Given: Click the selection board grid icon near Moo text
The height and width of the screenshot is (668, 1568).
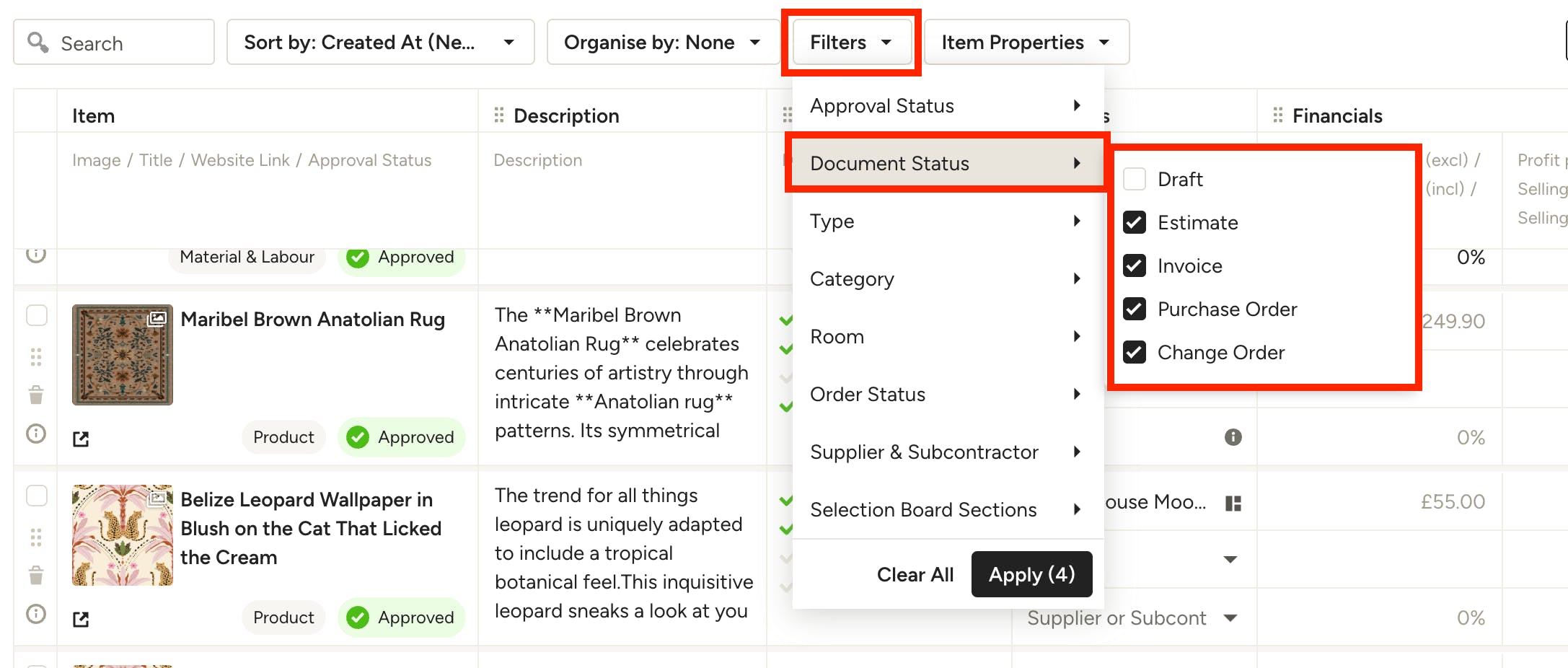Looking at the screenshot, I should coord(1233,503).
